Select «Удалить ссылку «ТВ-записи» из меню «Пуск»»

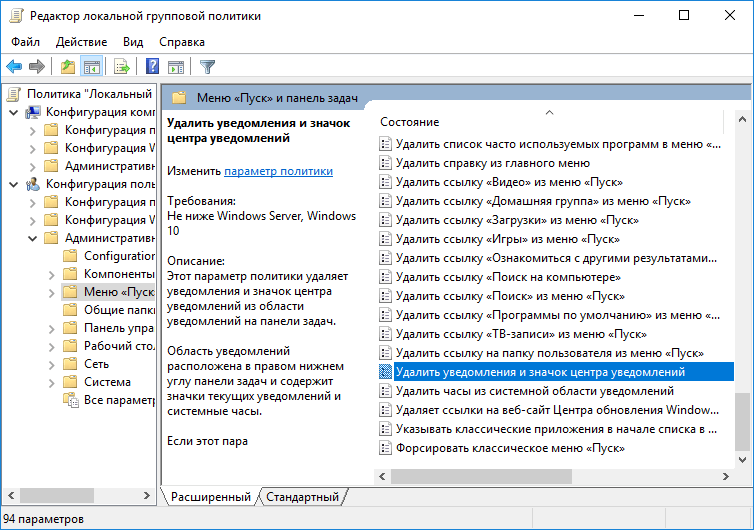521,334
